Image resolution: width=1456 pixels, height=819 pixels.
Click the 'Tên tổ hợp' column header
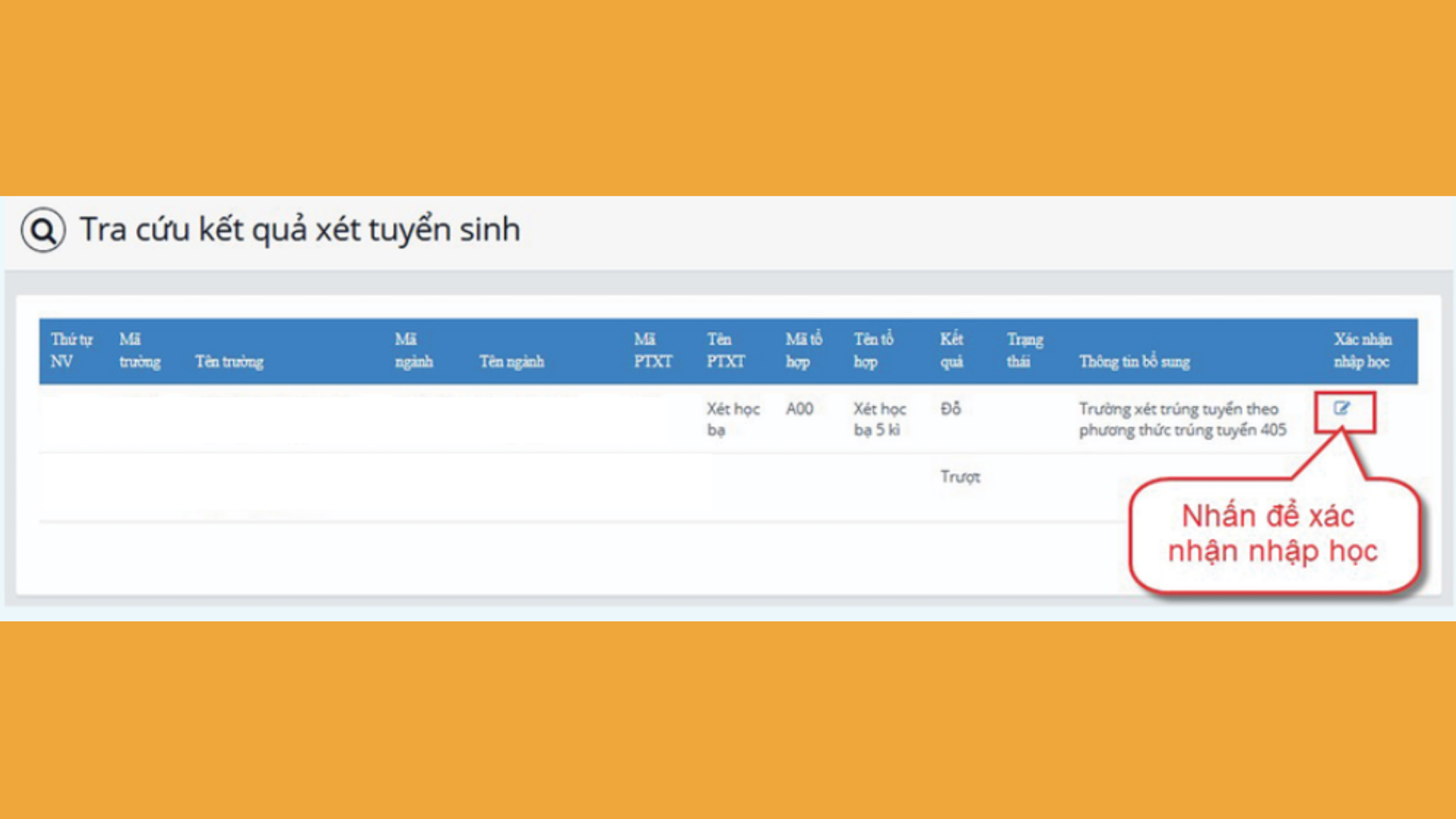pyautogui.click(x=874, y=350)
